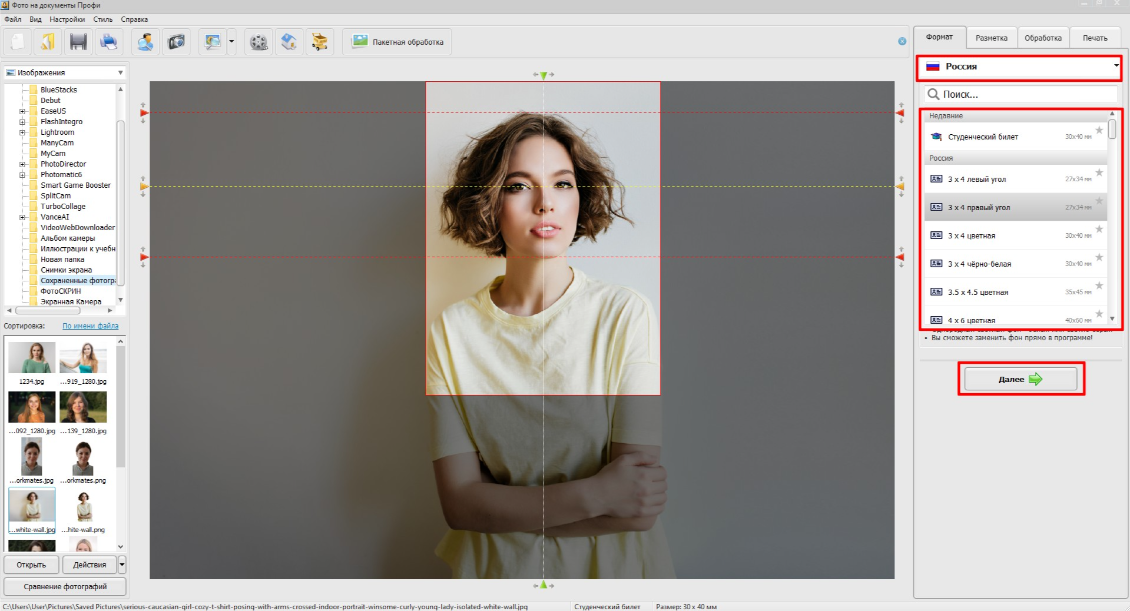Click the open folder icon in toolbar
1130x611 pixels.
47,42
